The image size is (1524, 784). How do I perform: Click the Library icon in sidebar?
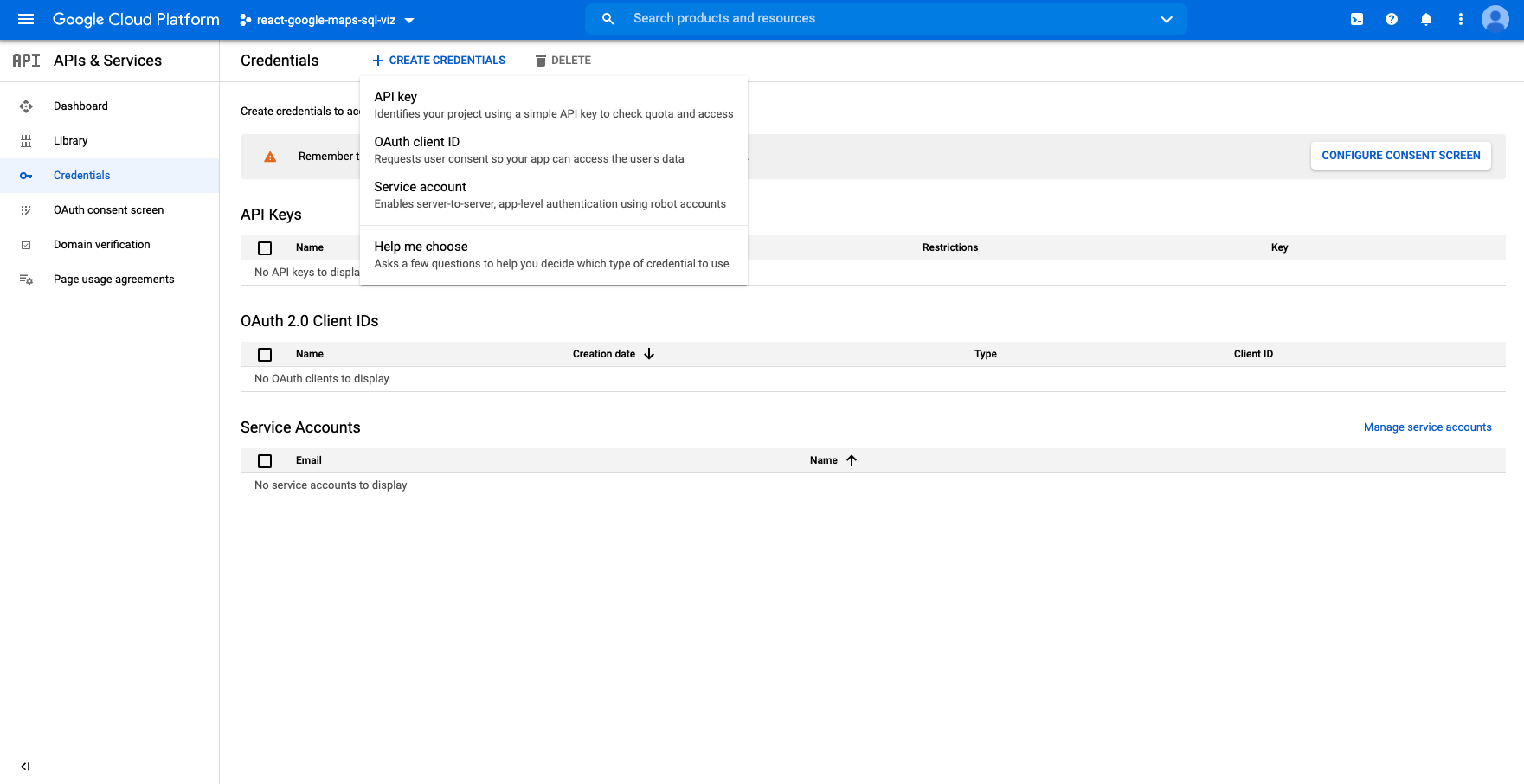(26, 141)
